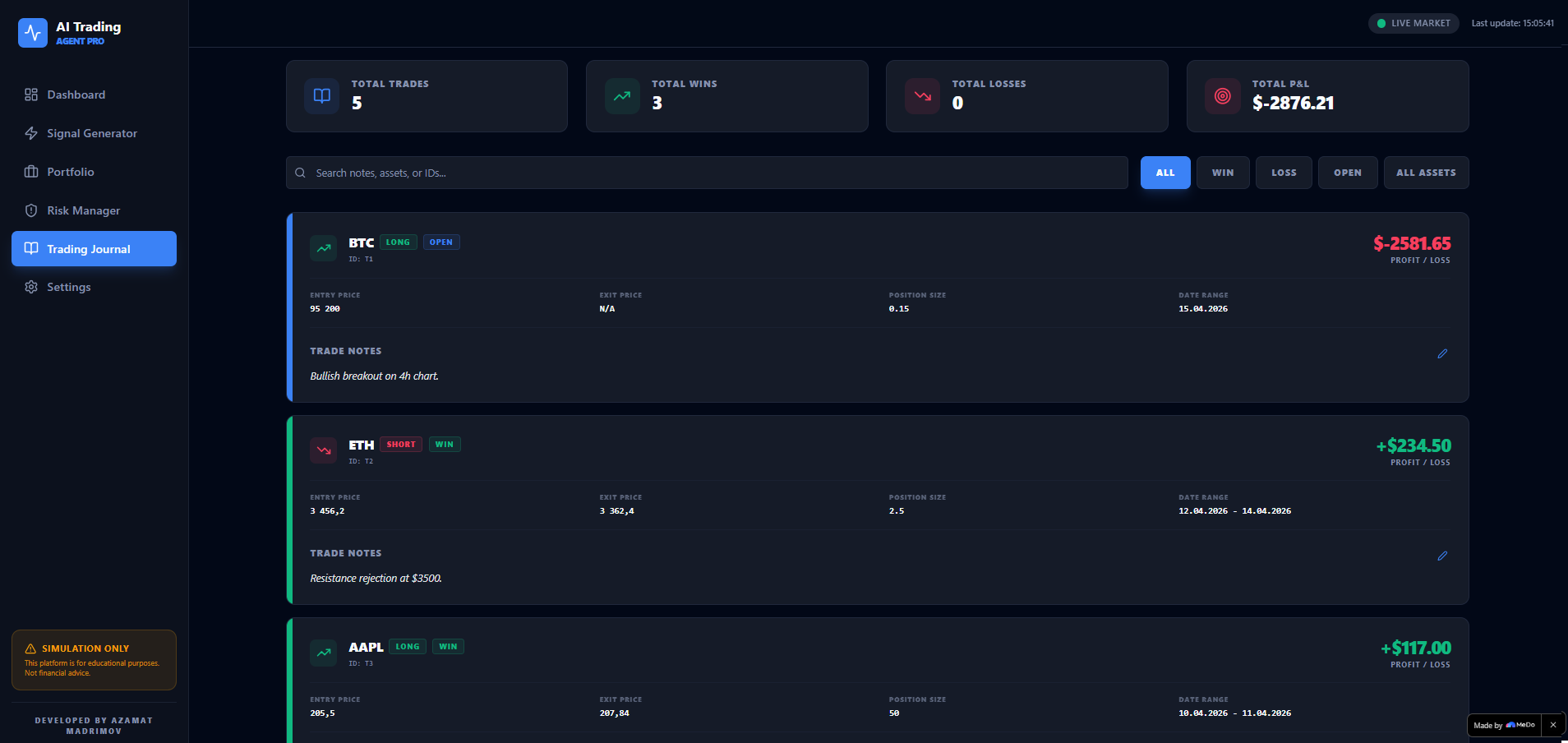1568x743 pixels.
Task: Click the ETH exit price 3 362,4
Action: click(x=616, y=511)
